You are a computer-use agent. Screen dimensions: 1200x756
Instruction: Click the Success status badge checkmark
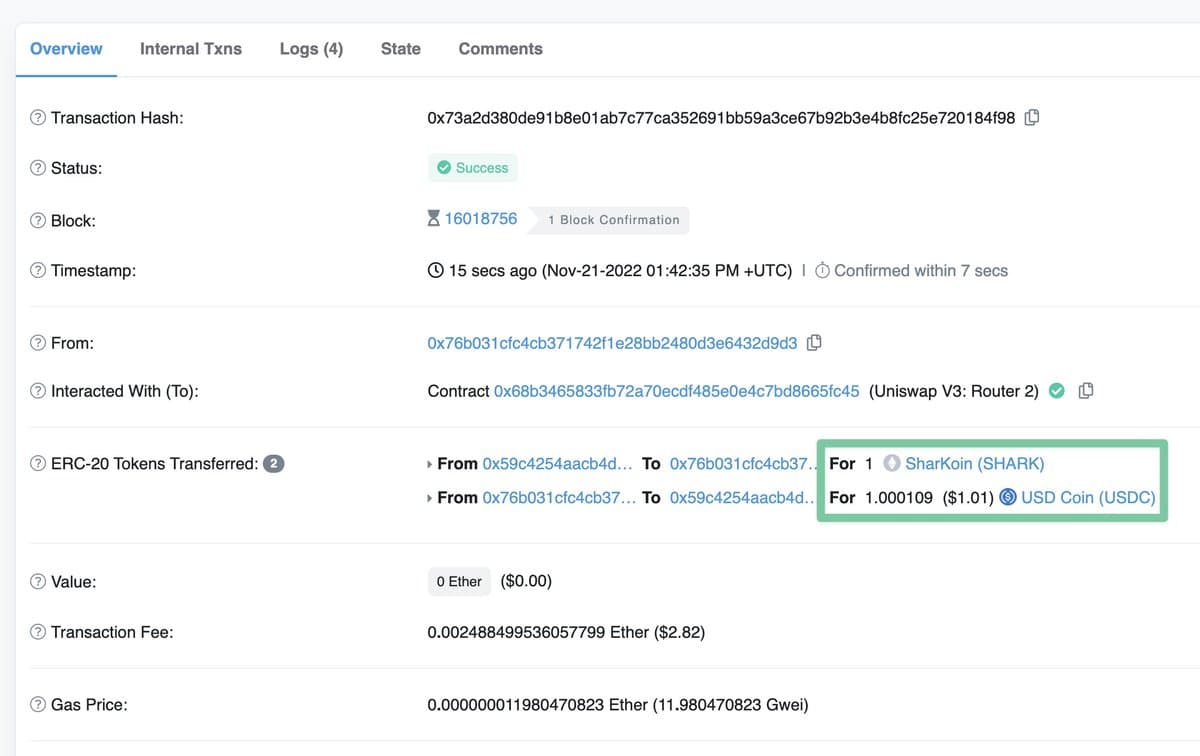point(444,168)
